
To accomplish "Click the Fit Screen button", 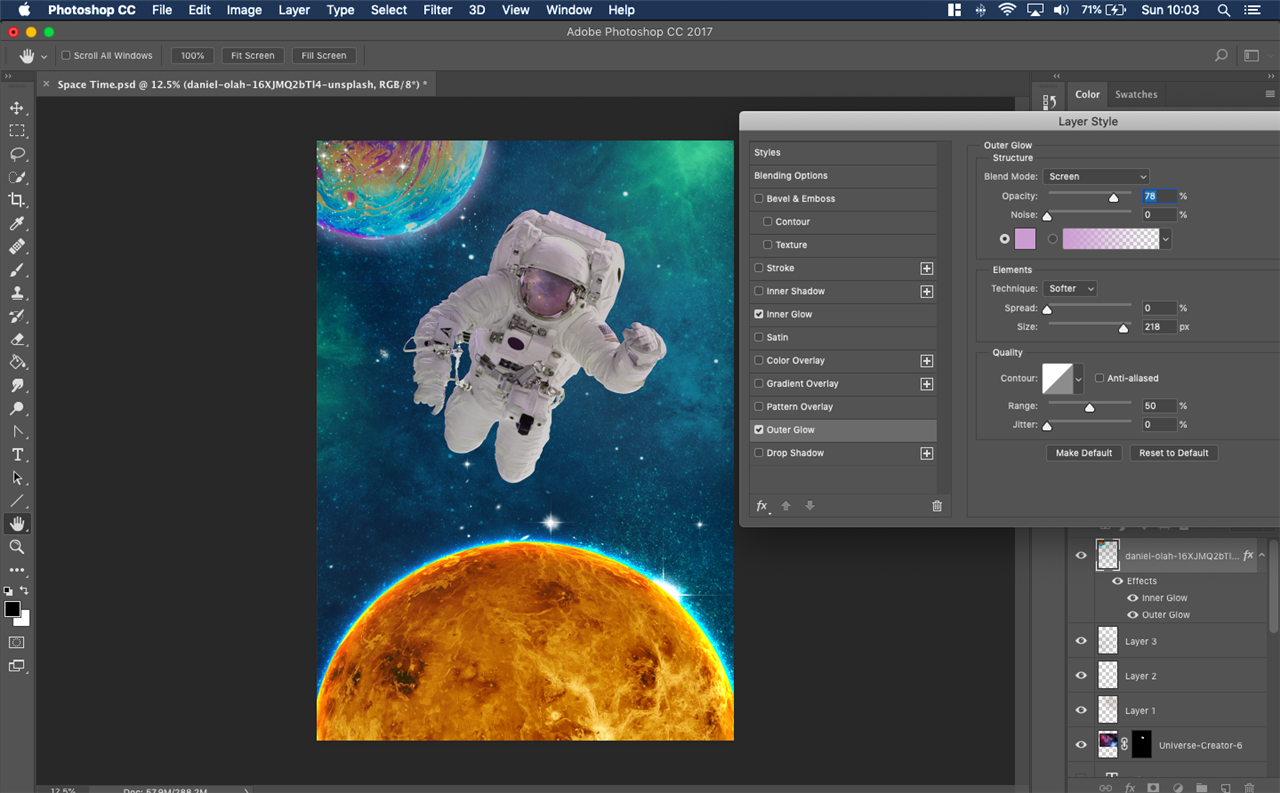I will pyautogui.click(x=252, y=56).
